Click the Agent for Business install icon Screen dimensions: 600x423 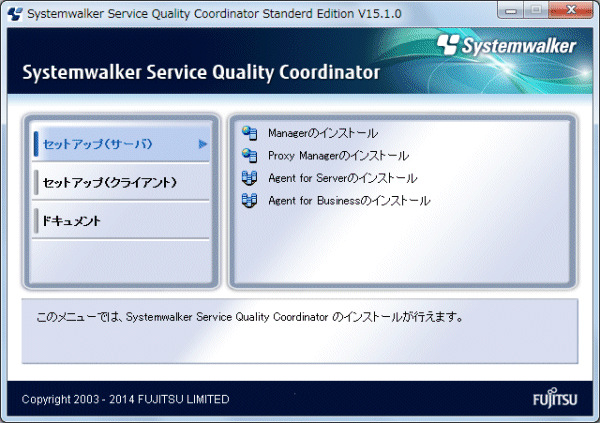(249, 201)
